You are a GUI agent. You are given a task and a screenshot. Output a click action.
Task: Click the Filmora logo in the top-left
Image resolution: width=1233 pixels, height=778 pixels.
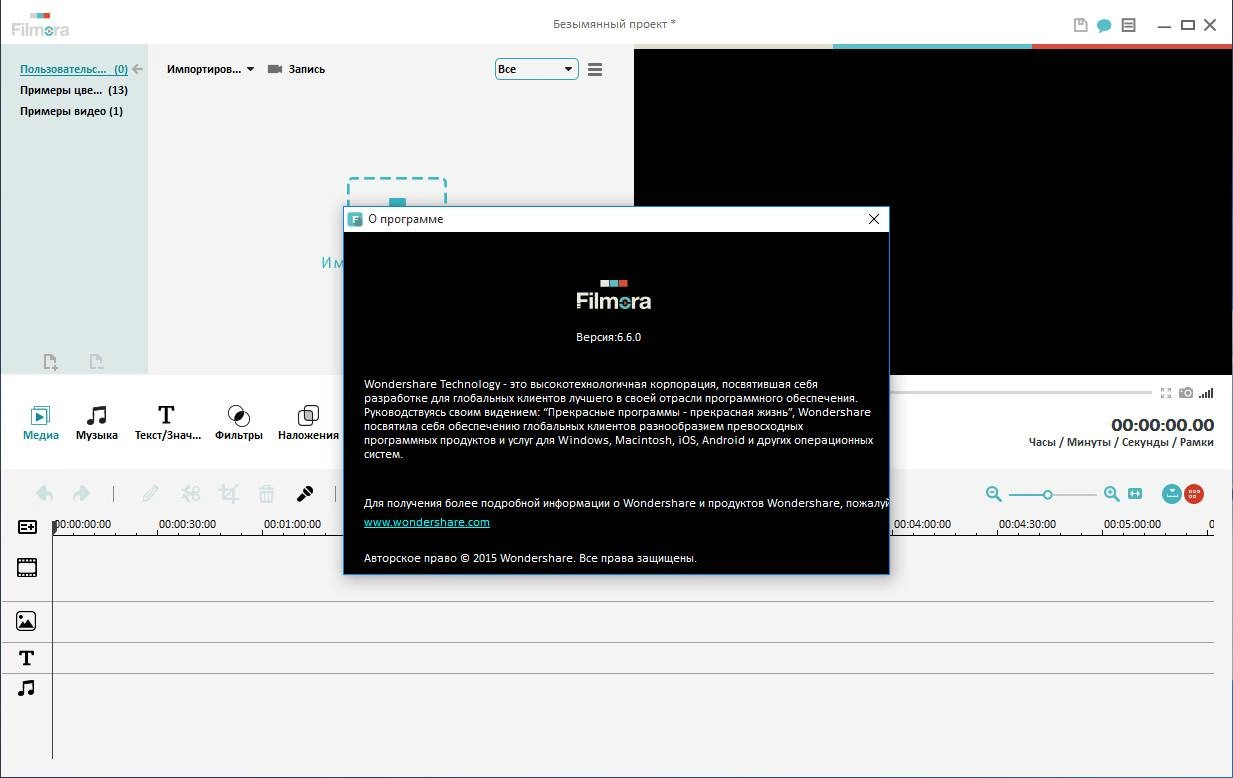coord(40,25)
